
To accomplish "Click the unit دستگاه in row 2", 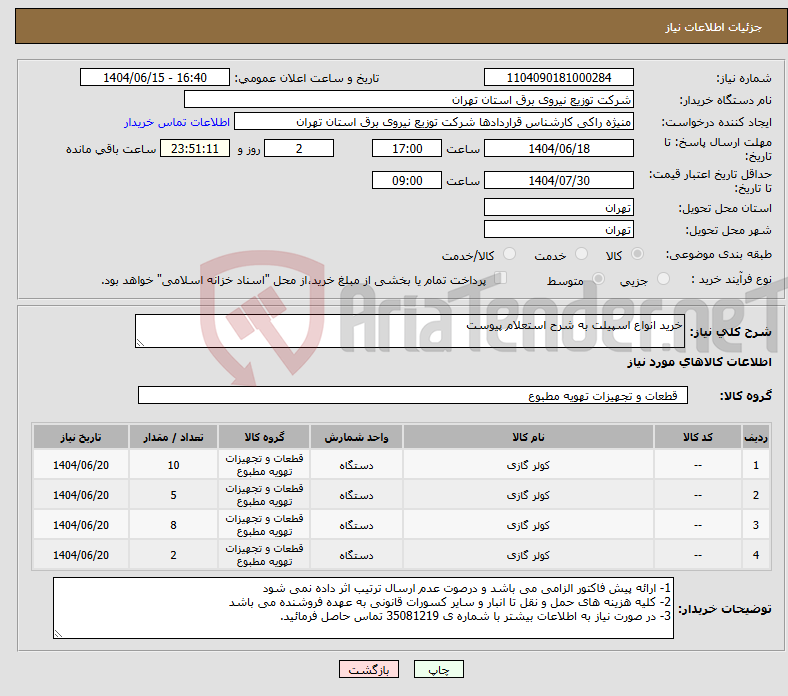I will point(356,495).
